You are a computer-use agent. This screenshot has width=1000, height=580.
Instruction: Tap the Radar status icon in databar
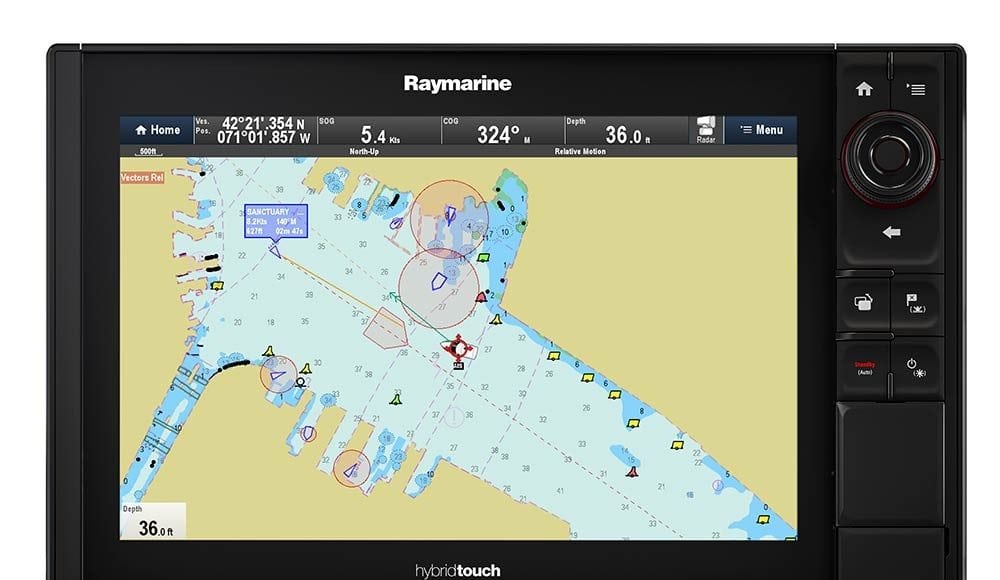click(705, 130)
